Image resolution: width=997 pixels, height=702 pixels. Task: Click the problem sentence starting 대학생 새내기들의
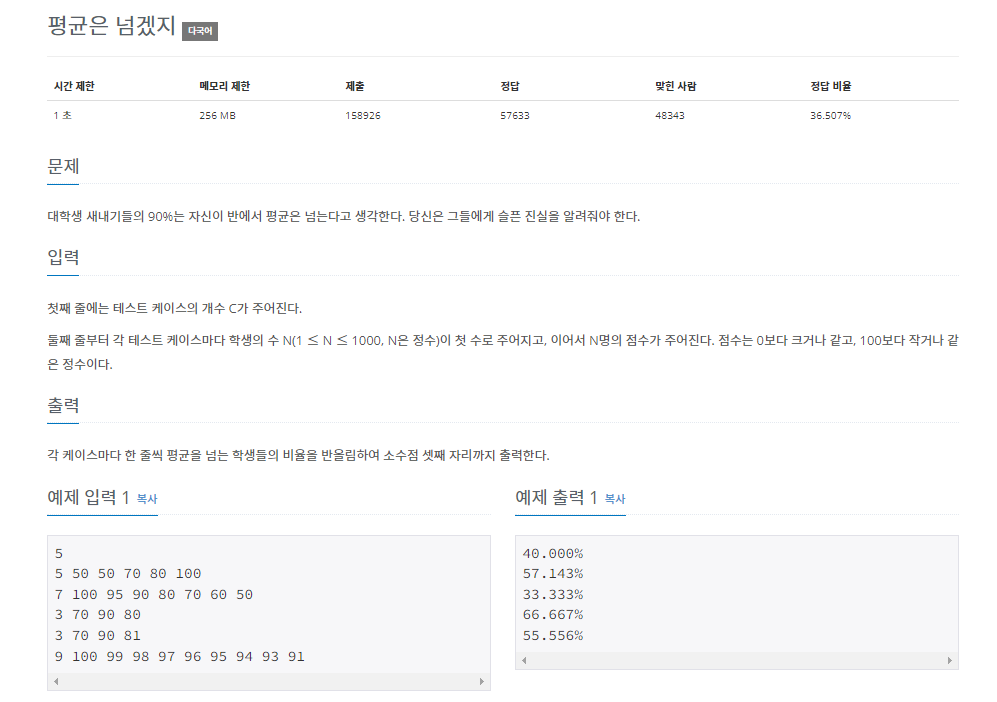[343, 217]
